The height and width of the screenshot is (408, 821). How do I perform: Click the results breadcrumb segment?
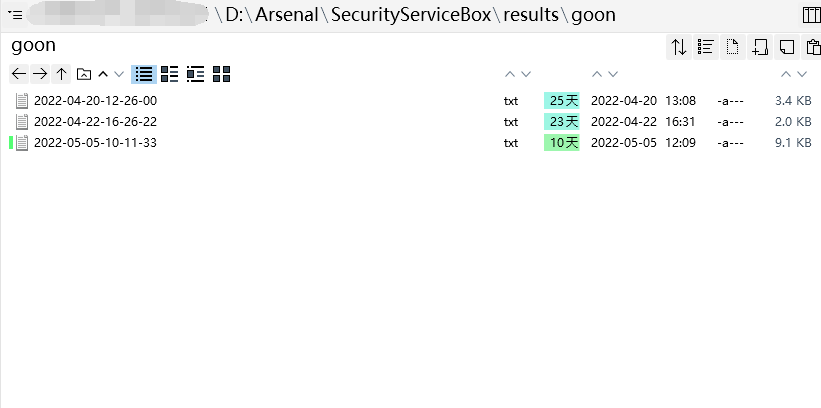[x=530, y=15]
